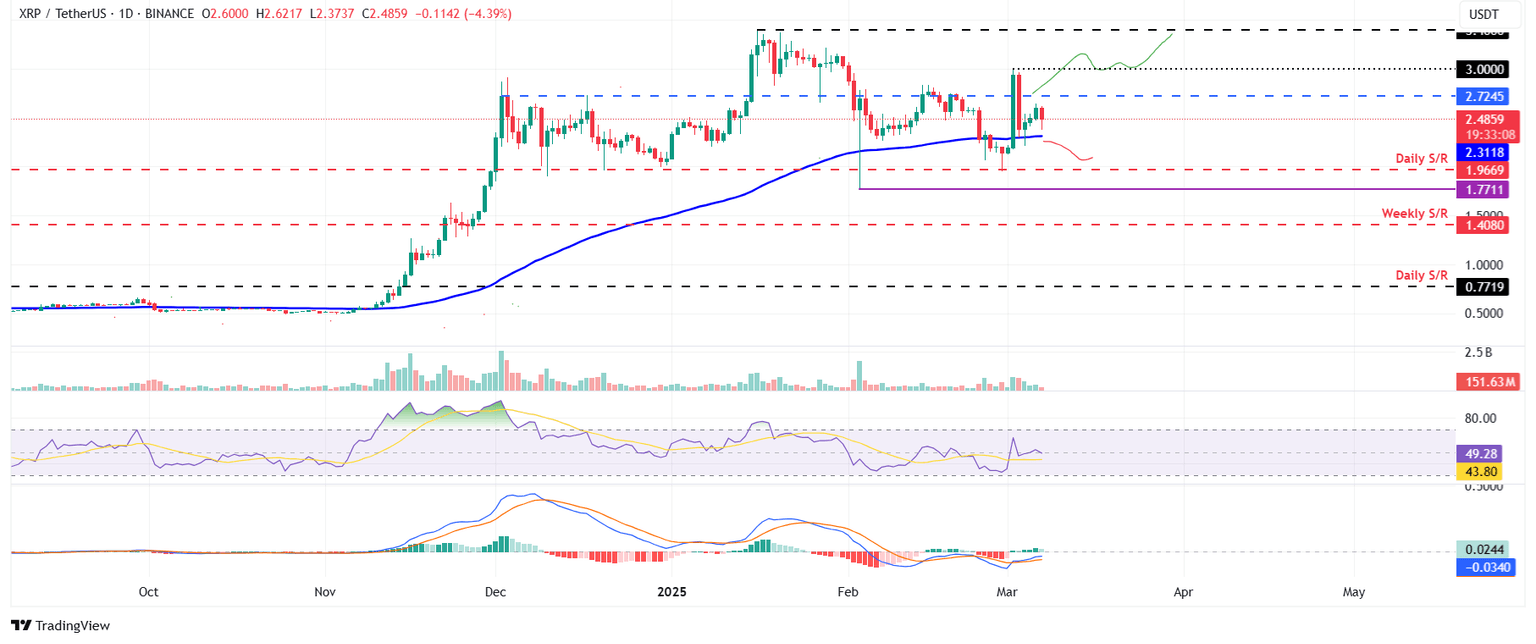The width and height of the screenshot is (1536, 644).
Task: Click the black 0.7719 price label
Action: pos(1485,287)
